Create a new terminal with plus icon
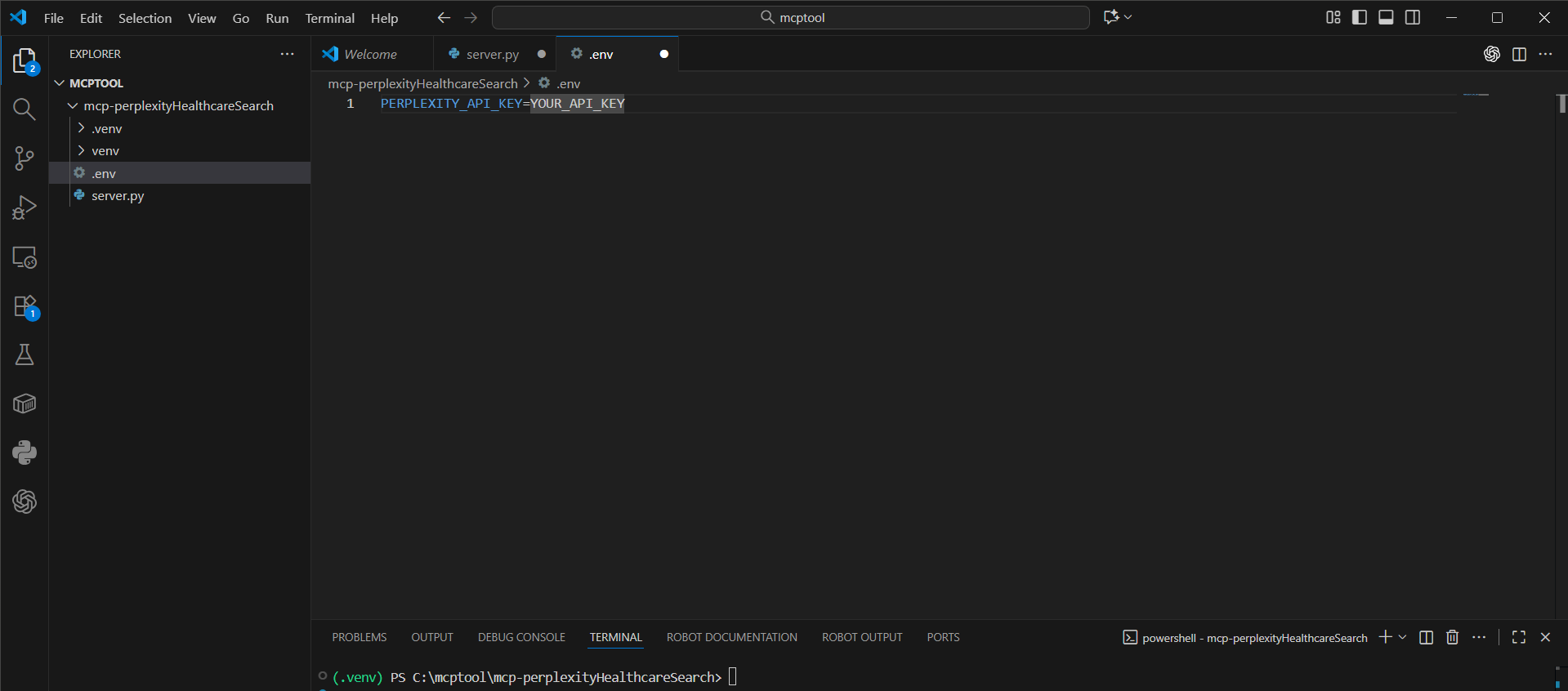This screenshot has height=691, width=1568. (1385, 637)
